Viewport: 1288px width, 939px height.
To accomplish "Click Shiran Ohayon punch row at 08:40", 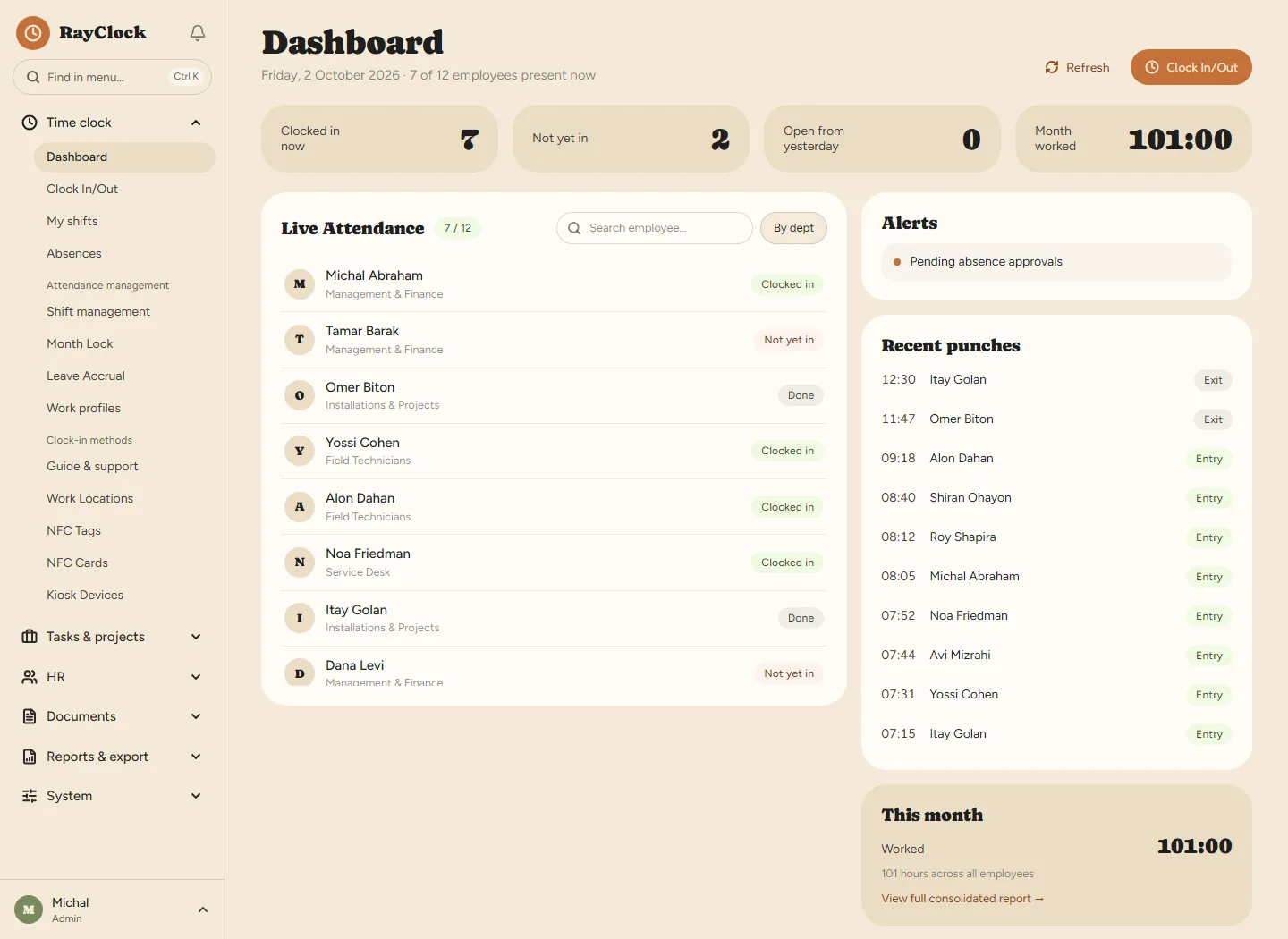I will tap(1056, 497).
